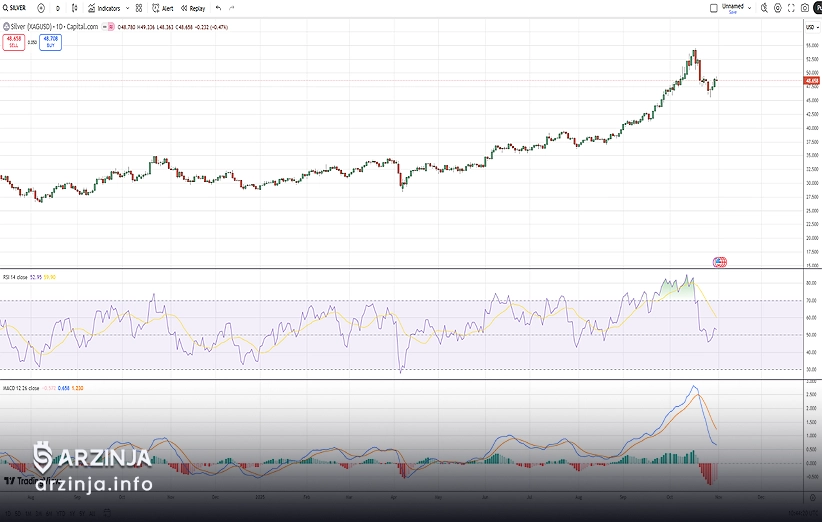Open the indicator templates grid icon

[139, 7]
